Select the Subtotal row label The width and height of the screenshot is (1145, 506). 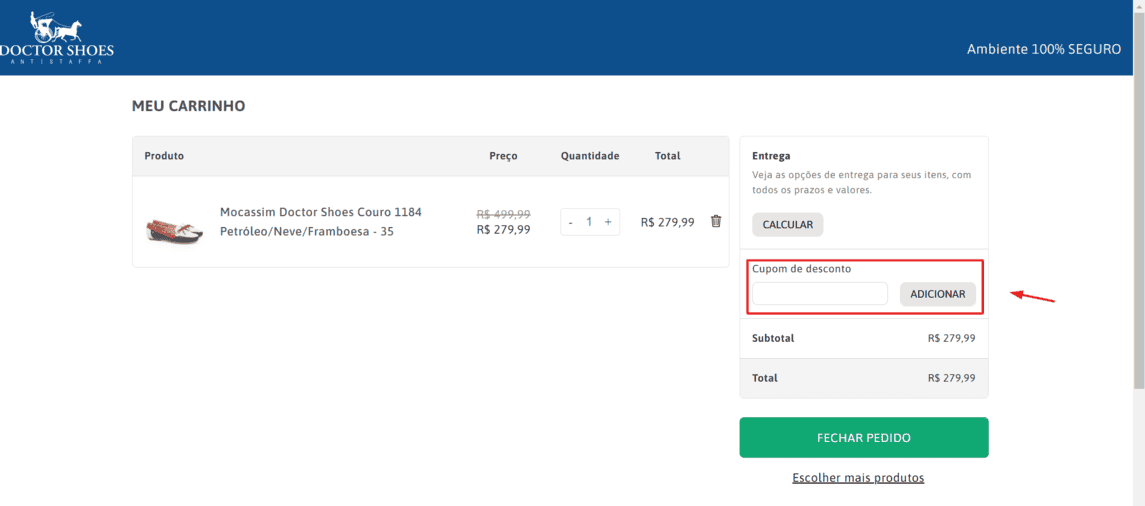click(x=773, y=338)
